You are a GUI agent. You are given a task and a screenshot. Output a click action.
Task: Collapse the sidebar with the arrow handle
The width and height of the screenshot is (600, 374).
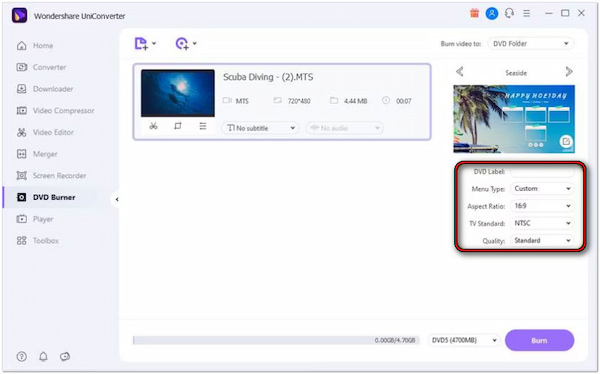(117, 199)
